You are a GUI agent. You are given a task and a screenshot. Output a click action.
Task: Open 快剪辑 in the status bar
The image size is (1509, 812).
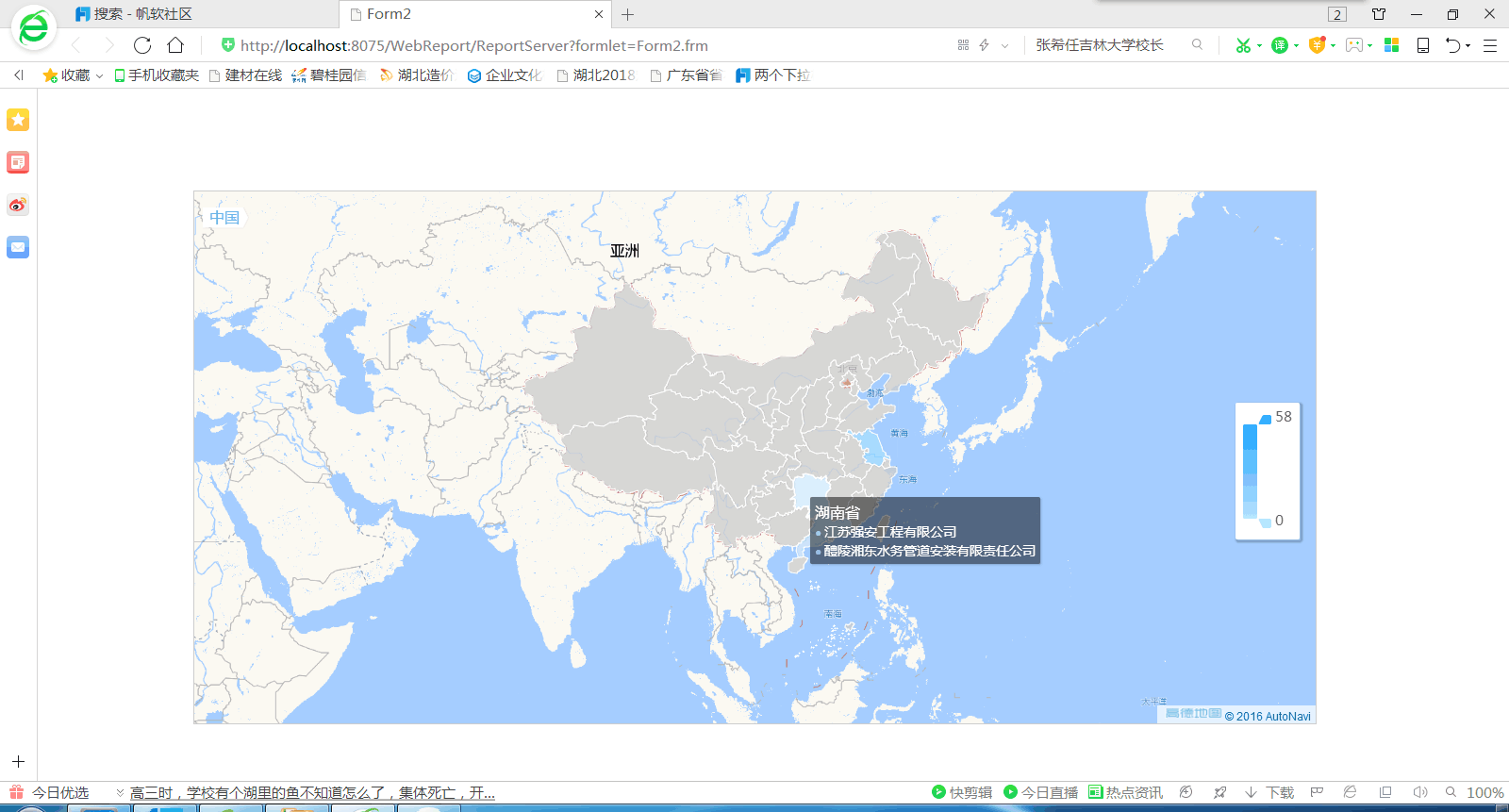pyautogui.click(x=962, y=792)
